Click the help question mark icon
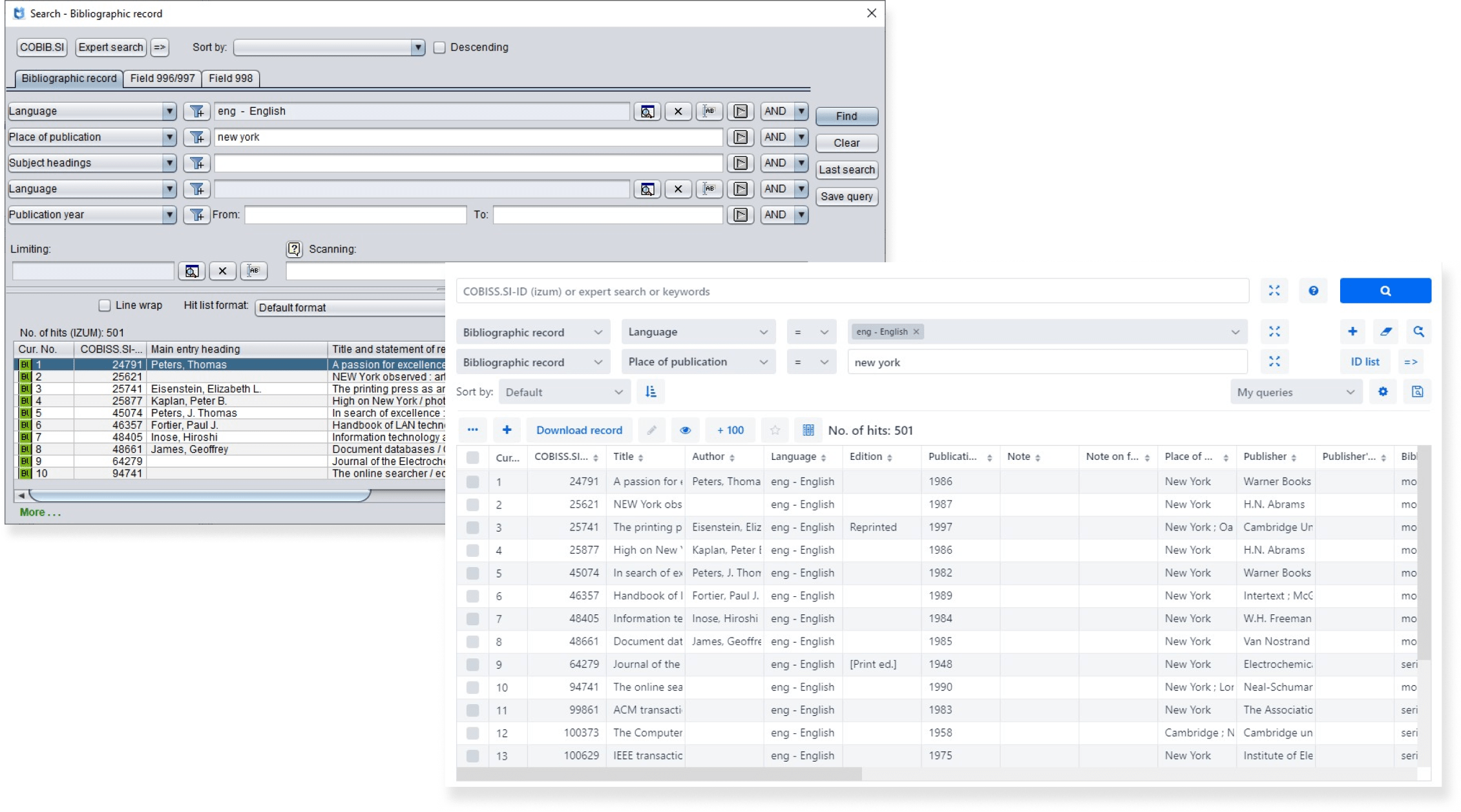The height and width of the screenshot is (812, 1461). pos(1313,291)
